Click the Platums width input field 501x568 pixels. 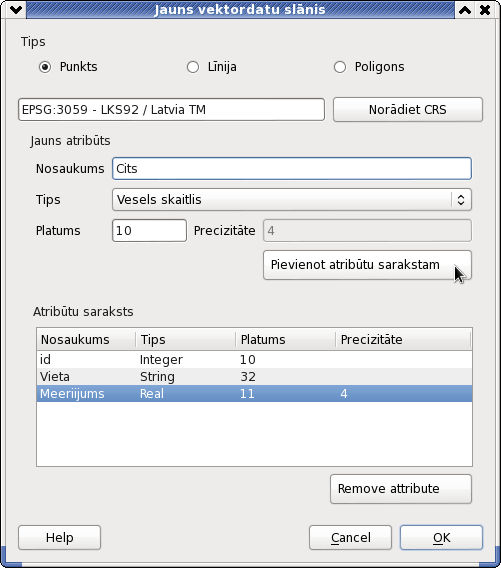pos(149,230)
